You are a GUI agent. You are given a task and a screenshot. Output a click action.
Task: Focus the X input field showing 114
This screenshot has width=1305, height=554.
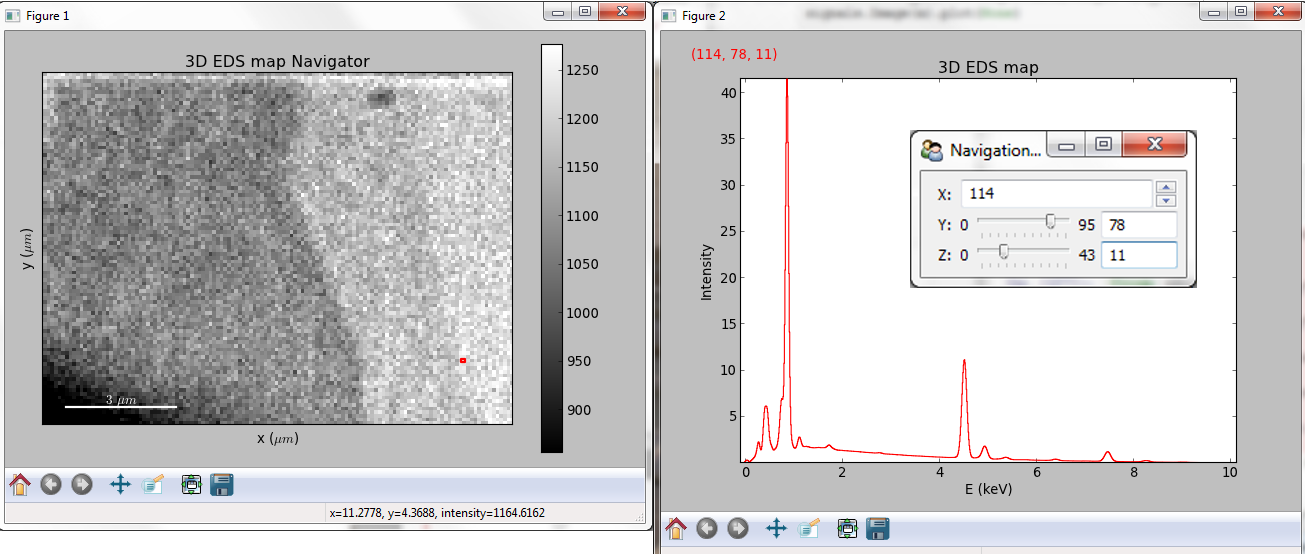pyautogui.click(x=1056, y=194)
